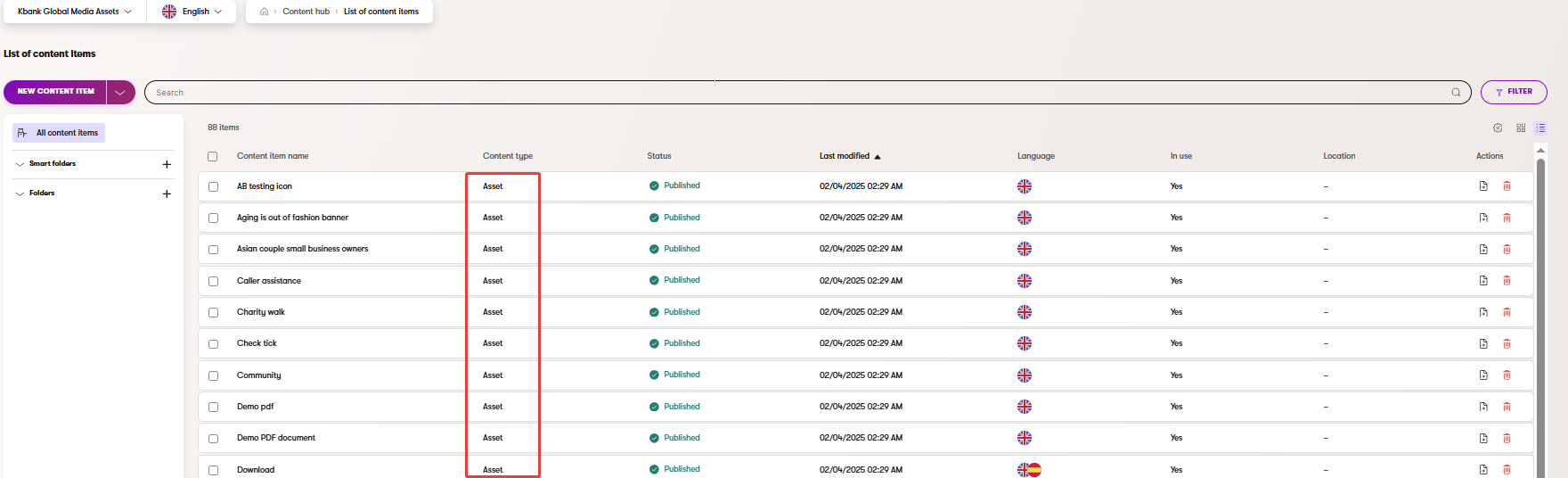The image size is (1568, 478).
Task: Check Asian couple small business owners row
Action: pos(213,250)
